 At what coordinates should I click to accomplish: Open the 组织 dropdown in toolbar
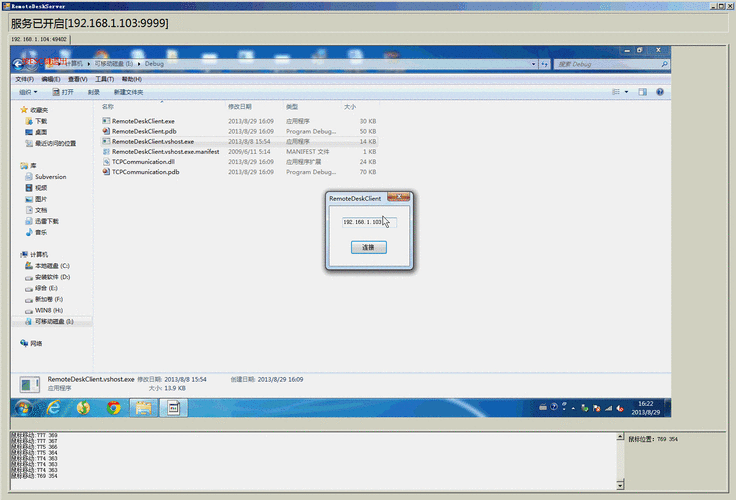28,92
